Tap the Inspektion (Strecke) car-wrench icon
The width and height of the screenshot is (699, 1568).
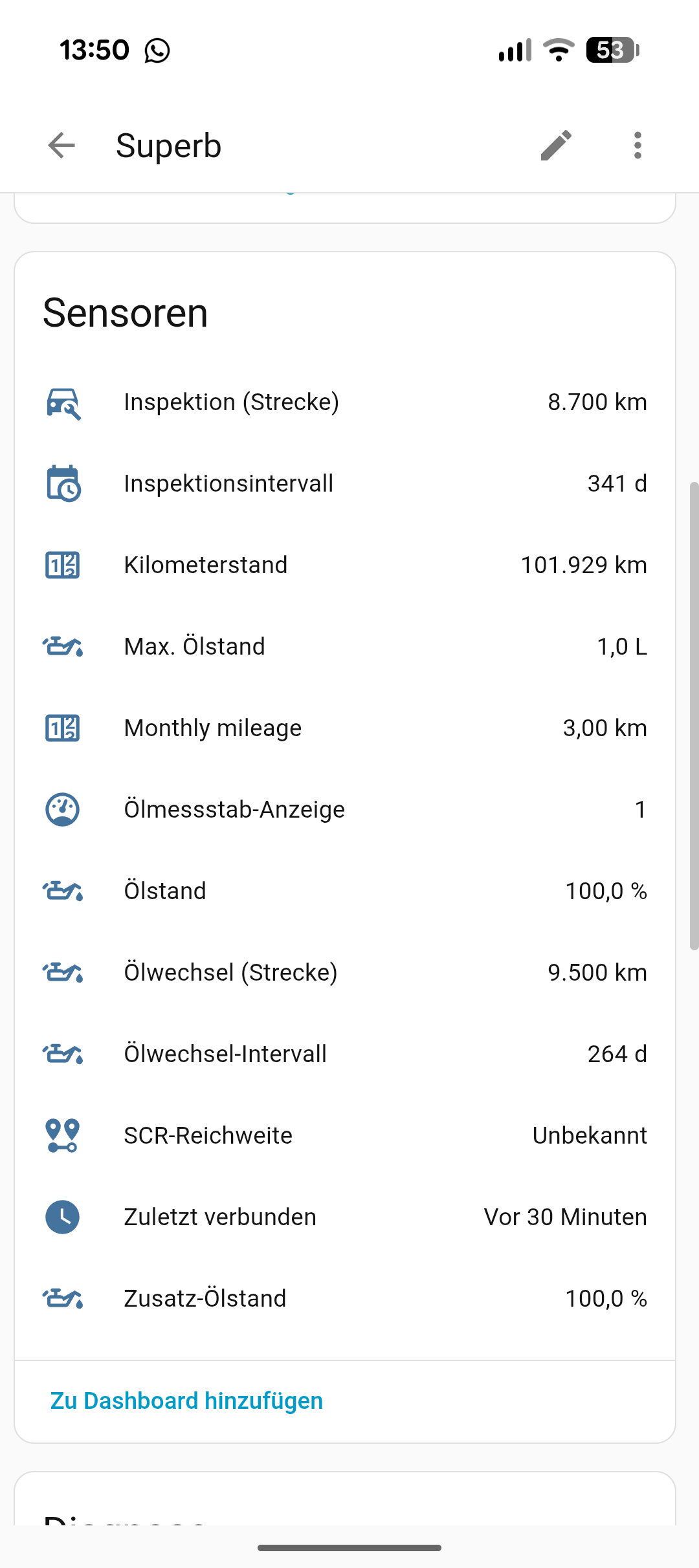pyautogui.click(x=63, y=402)
